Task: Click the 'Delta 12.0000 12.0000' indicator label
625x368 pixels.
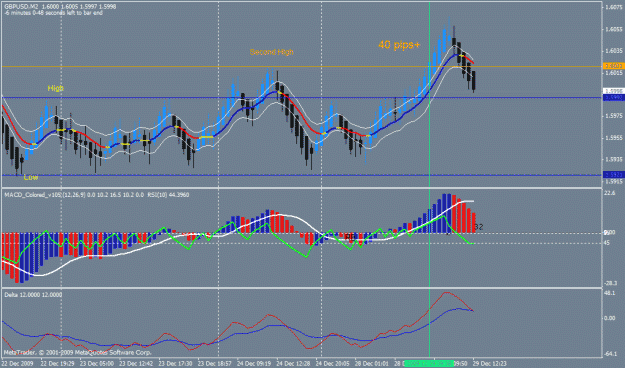Action: (33, 294)
